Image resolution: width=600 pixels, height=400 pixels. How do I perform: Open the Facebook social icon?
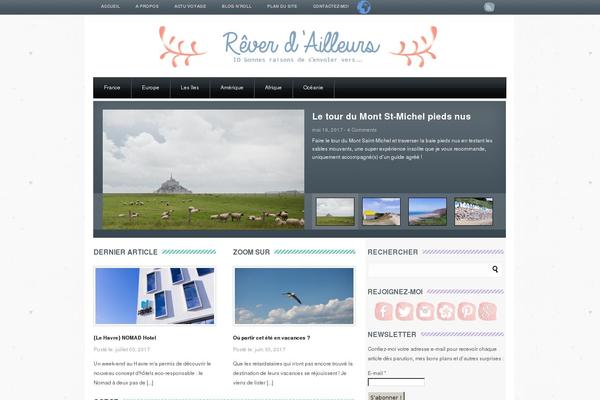point(383,311)
